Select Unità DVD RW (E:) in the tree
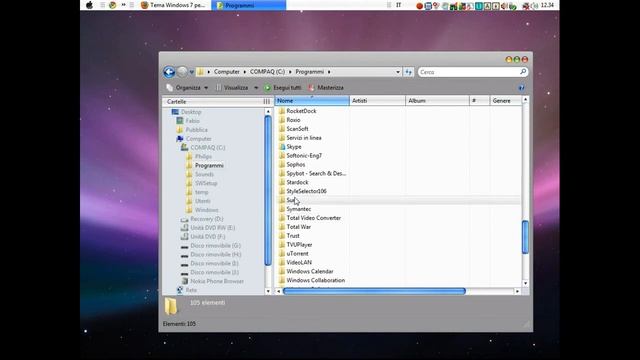640x360 pixels. (x=212, y=228)
